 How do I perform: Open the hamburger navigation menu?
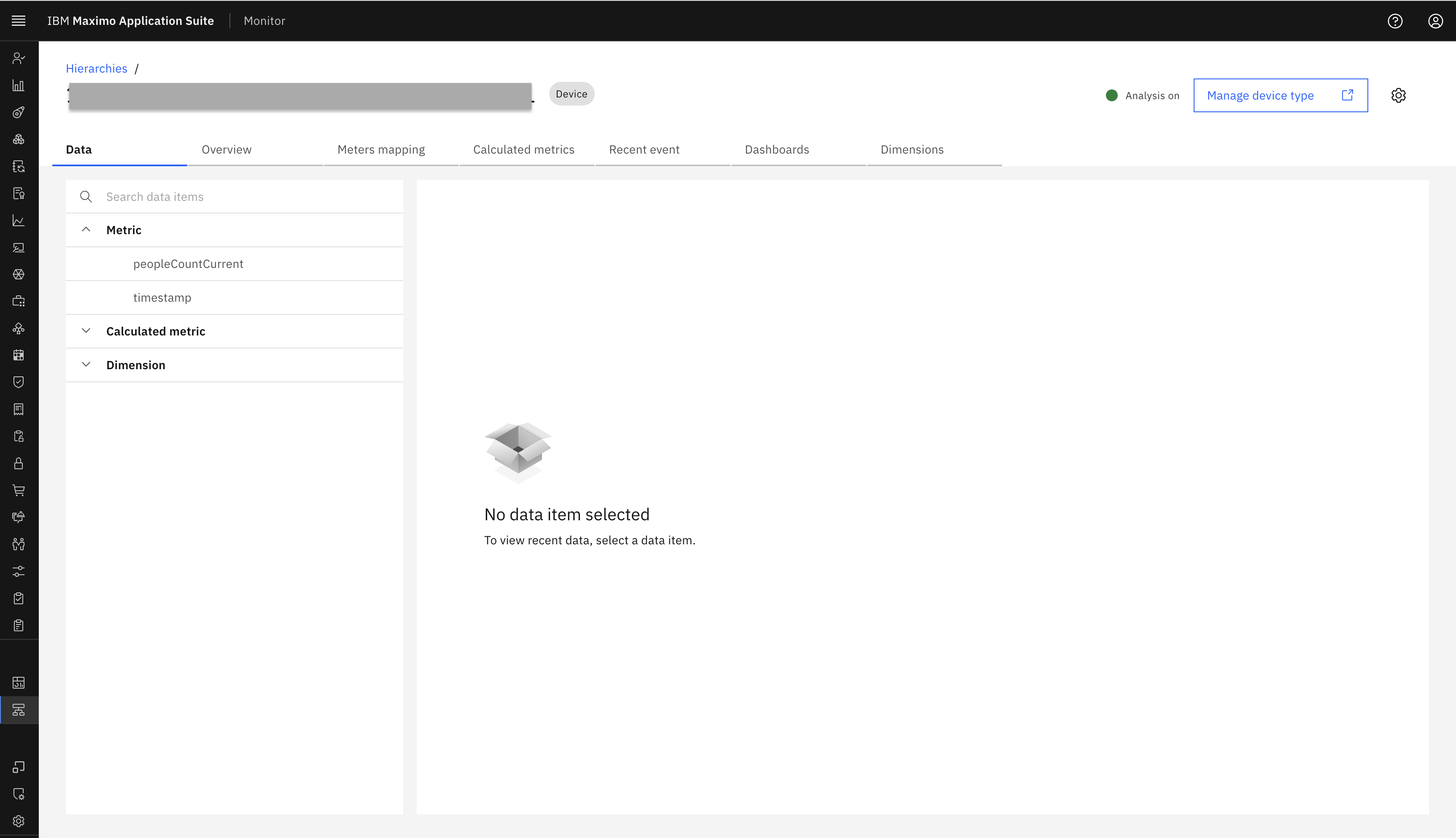coord(19,21)
